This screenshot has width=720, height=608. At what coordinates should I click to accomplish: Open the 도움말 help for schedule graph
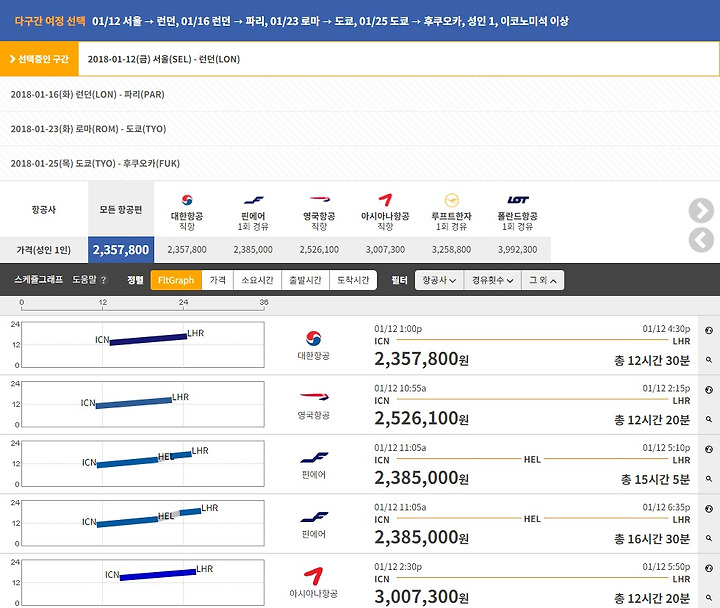(x=89, y=280)
